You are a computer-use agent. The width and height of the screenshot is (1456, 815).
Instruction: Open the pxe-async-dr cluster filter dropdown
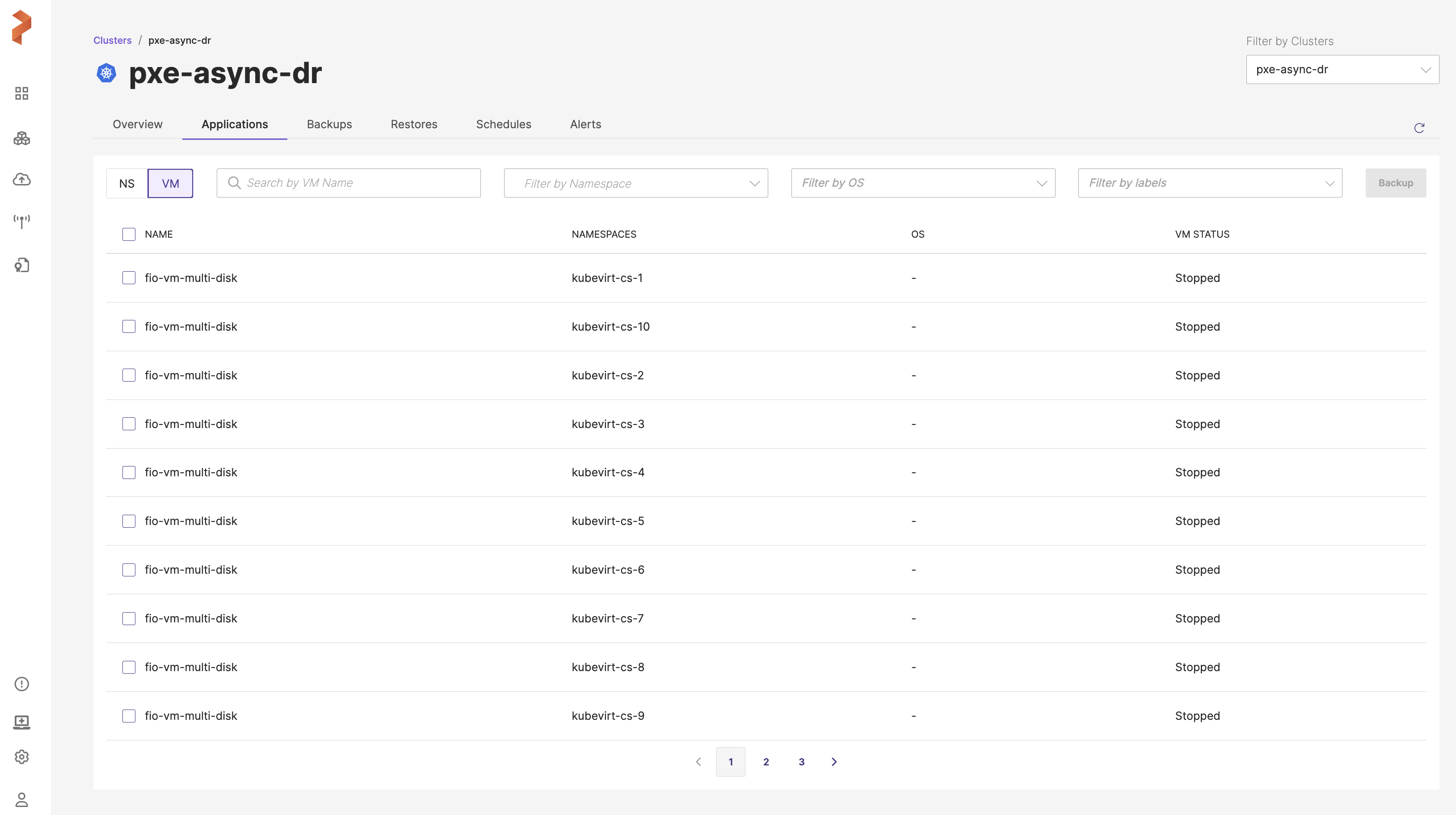[1342, 70]
